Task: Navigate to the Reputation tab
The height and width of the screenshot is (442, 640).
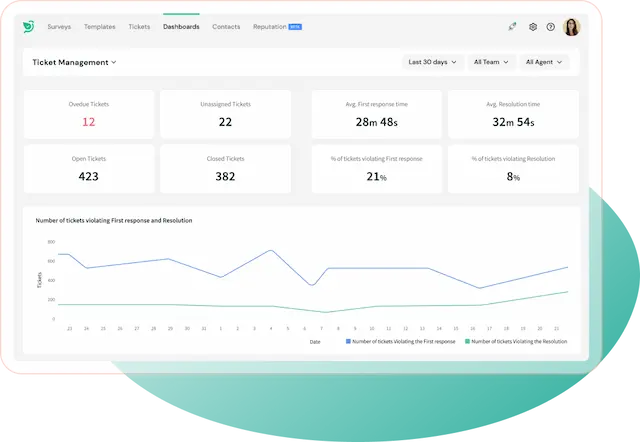Action: click(269, 27)
